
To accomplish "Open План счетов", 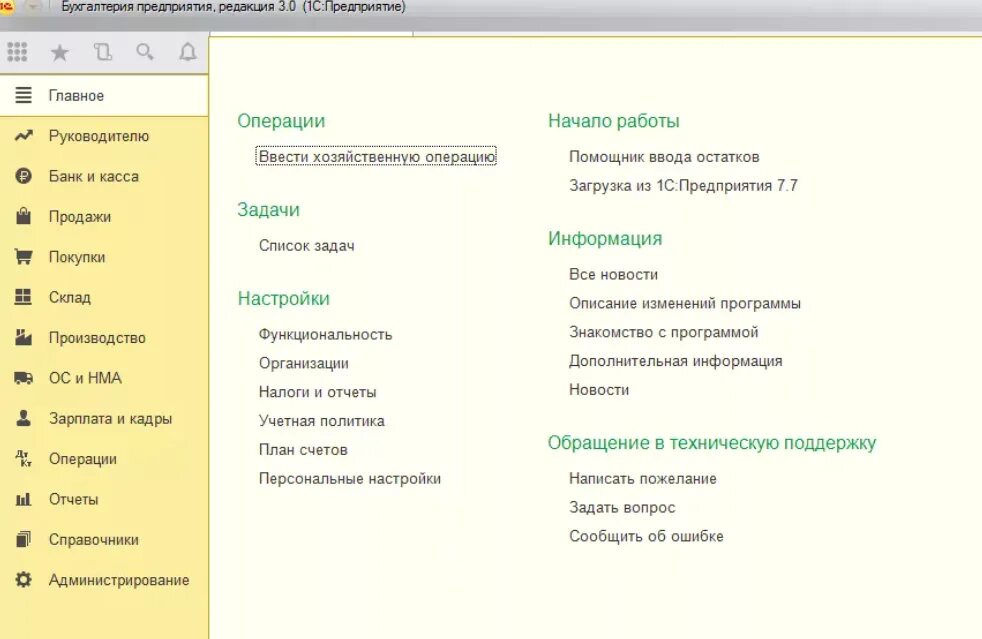I will pyautogui.click(x=303, y=450).
